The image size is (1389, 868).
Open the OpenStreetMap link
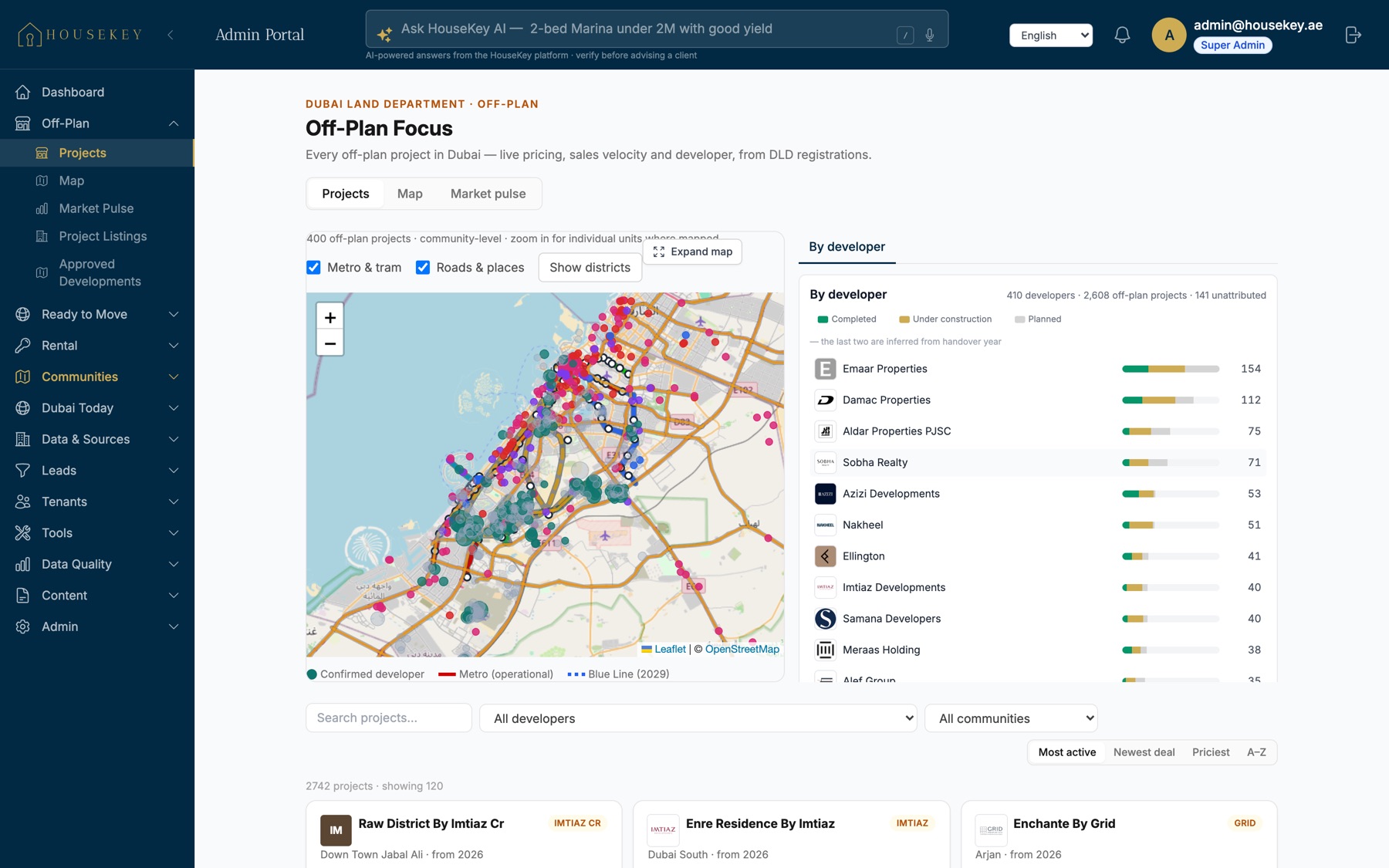pos(742,649)
